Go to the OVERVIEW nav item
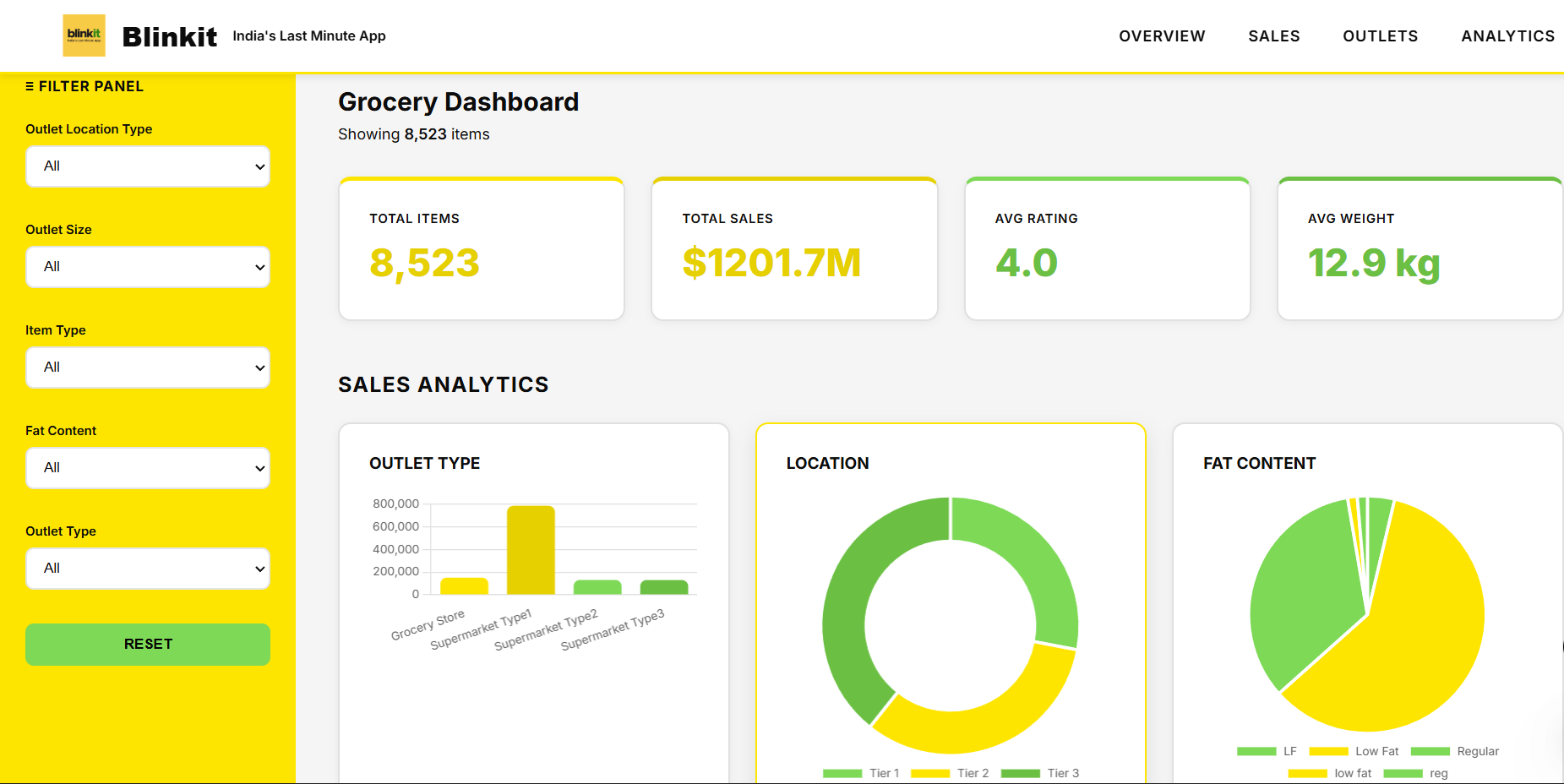 (1162, 36)
